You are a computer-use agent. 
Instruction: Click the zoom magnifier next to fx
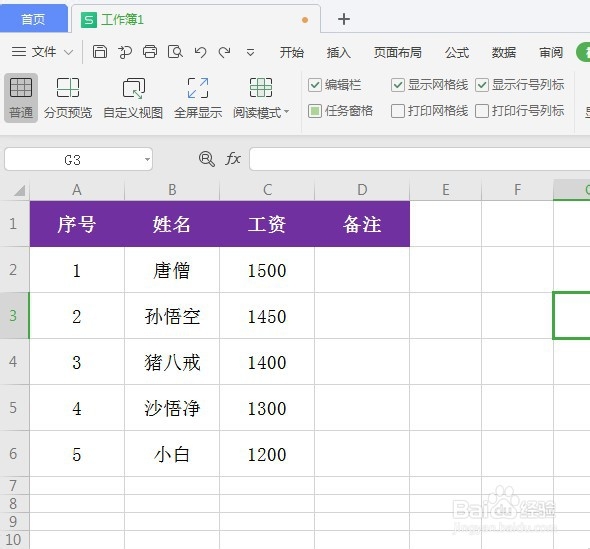point(207,159)
